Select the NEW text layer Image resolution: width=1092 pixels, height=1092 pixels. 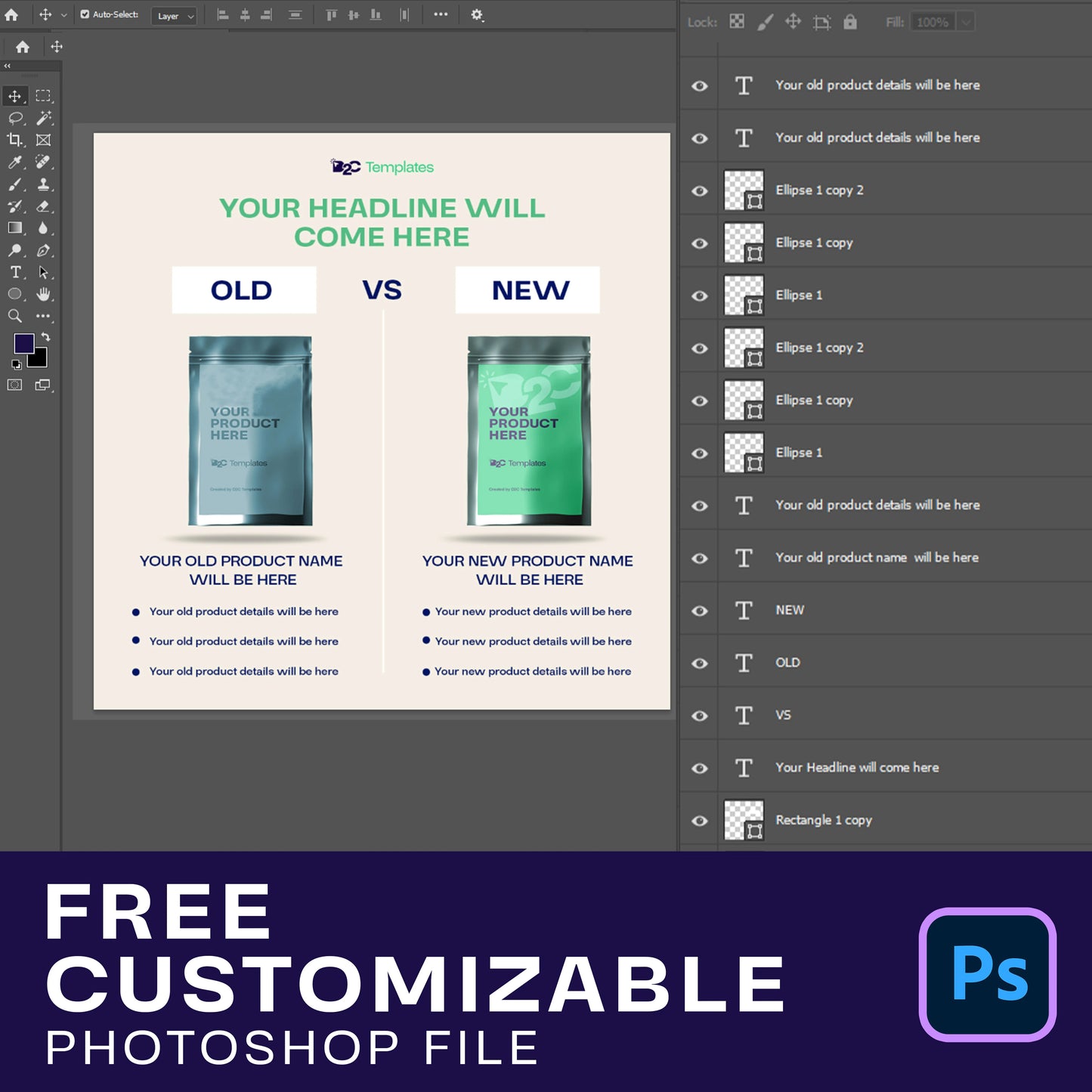click(x=790, y=610)
